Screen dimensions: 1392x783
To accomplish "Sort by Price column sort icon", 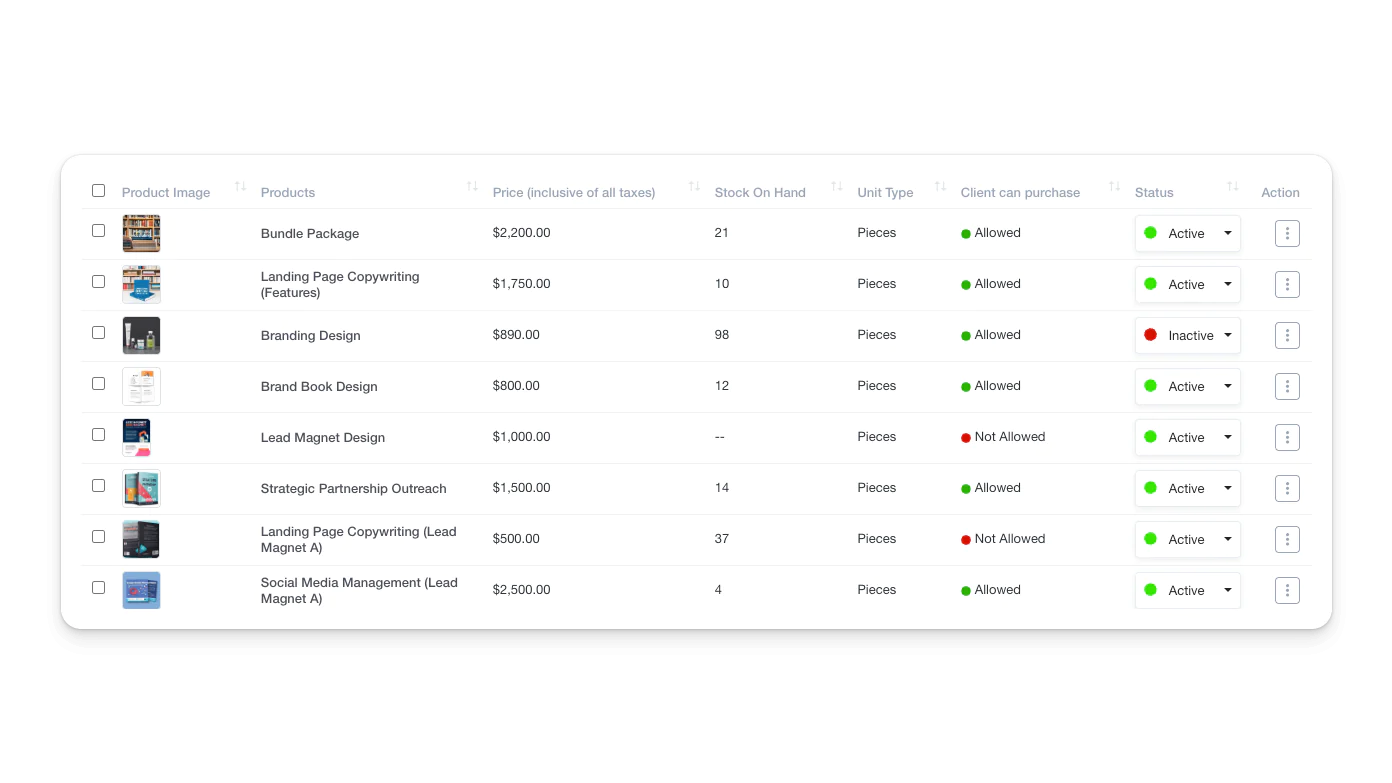I will tap(694, 187).
